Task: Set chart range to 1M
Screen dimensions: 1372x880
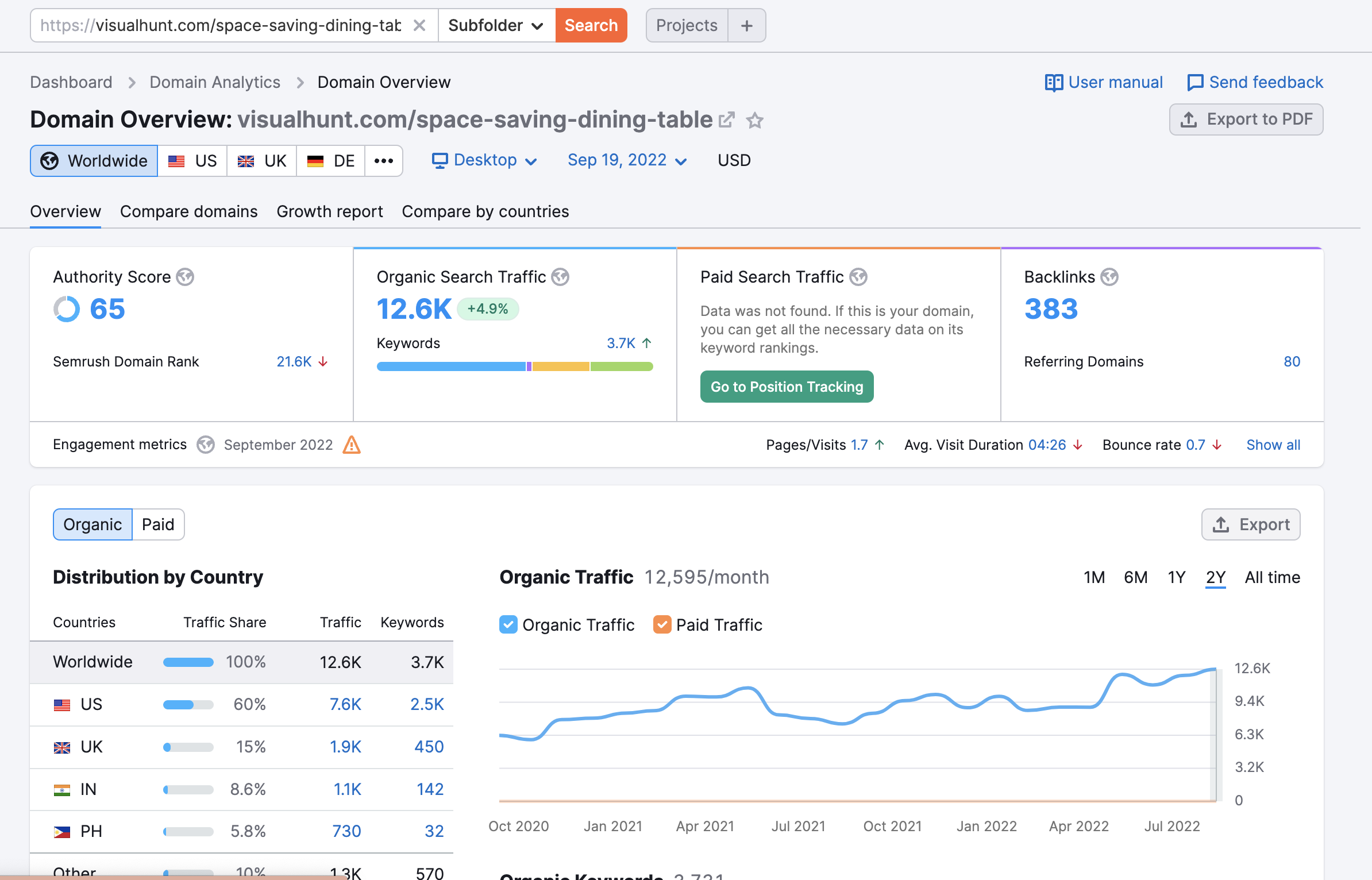Action: [1094, 577]
